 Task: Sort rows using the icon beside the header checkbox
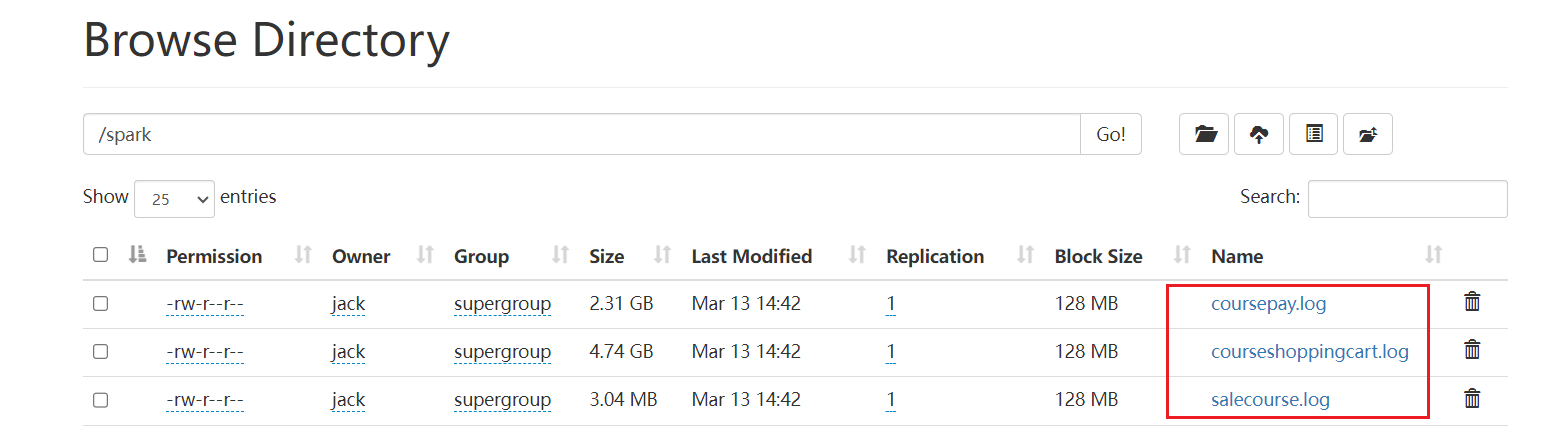tap(138, 255)
